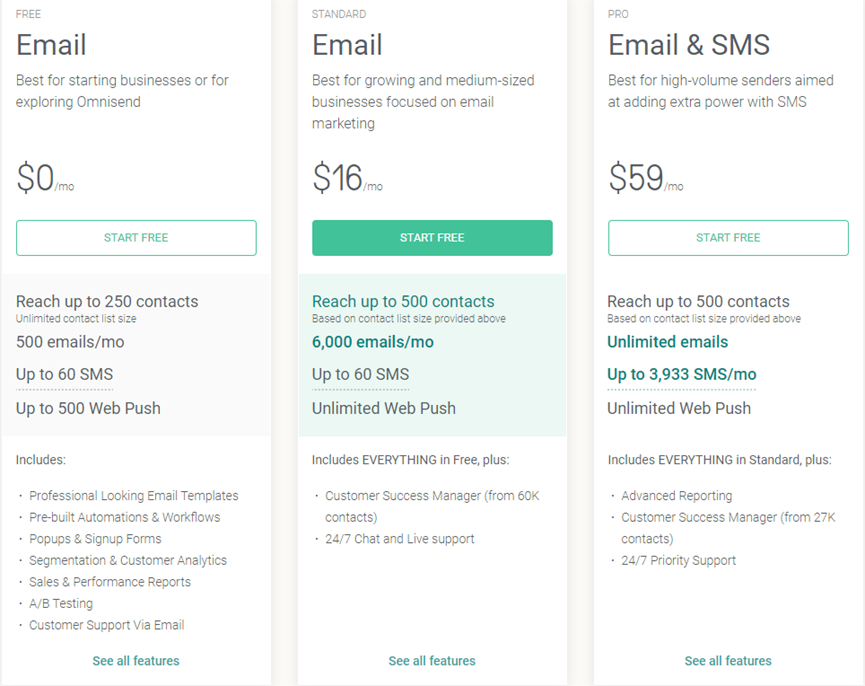Click START FREE under the Free plan

click(x=136, y=238)
